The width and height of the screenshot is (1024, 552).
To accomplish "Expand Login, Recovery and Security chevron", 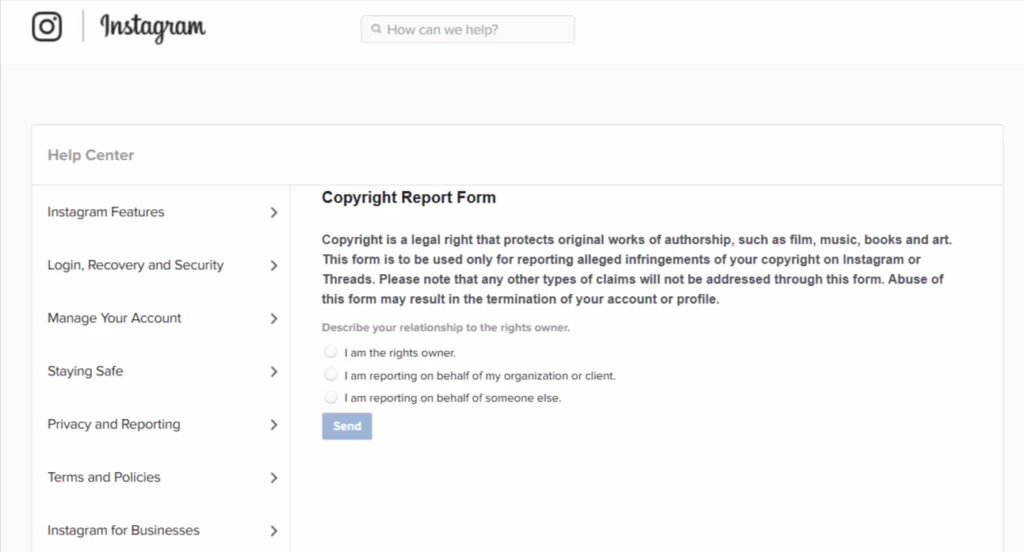I will [274, 265].
